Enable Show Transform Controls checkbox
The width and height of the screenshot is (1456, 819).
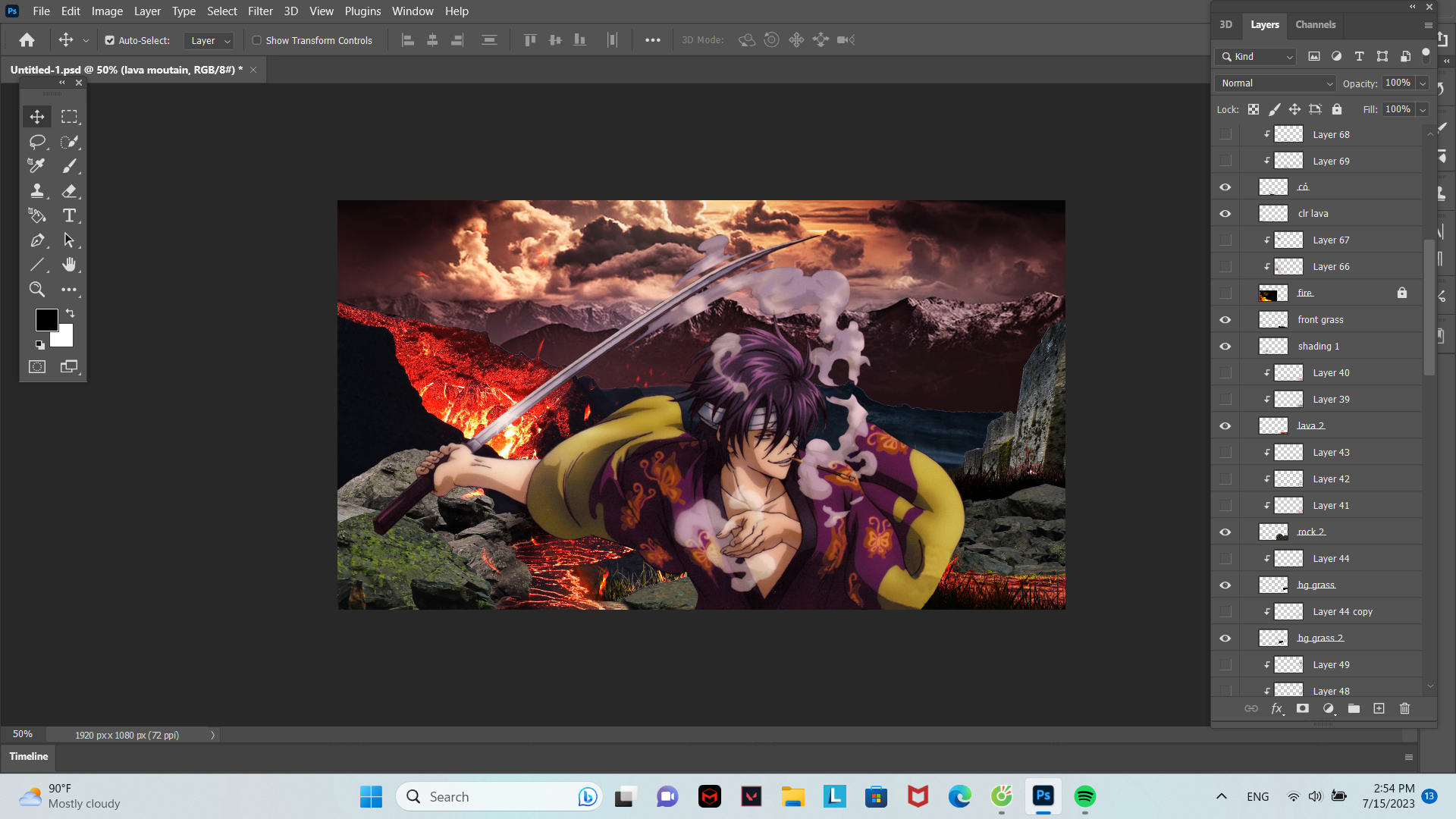257,40
